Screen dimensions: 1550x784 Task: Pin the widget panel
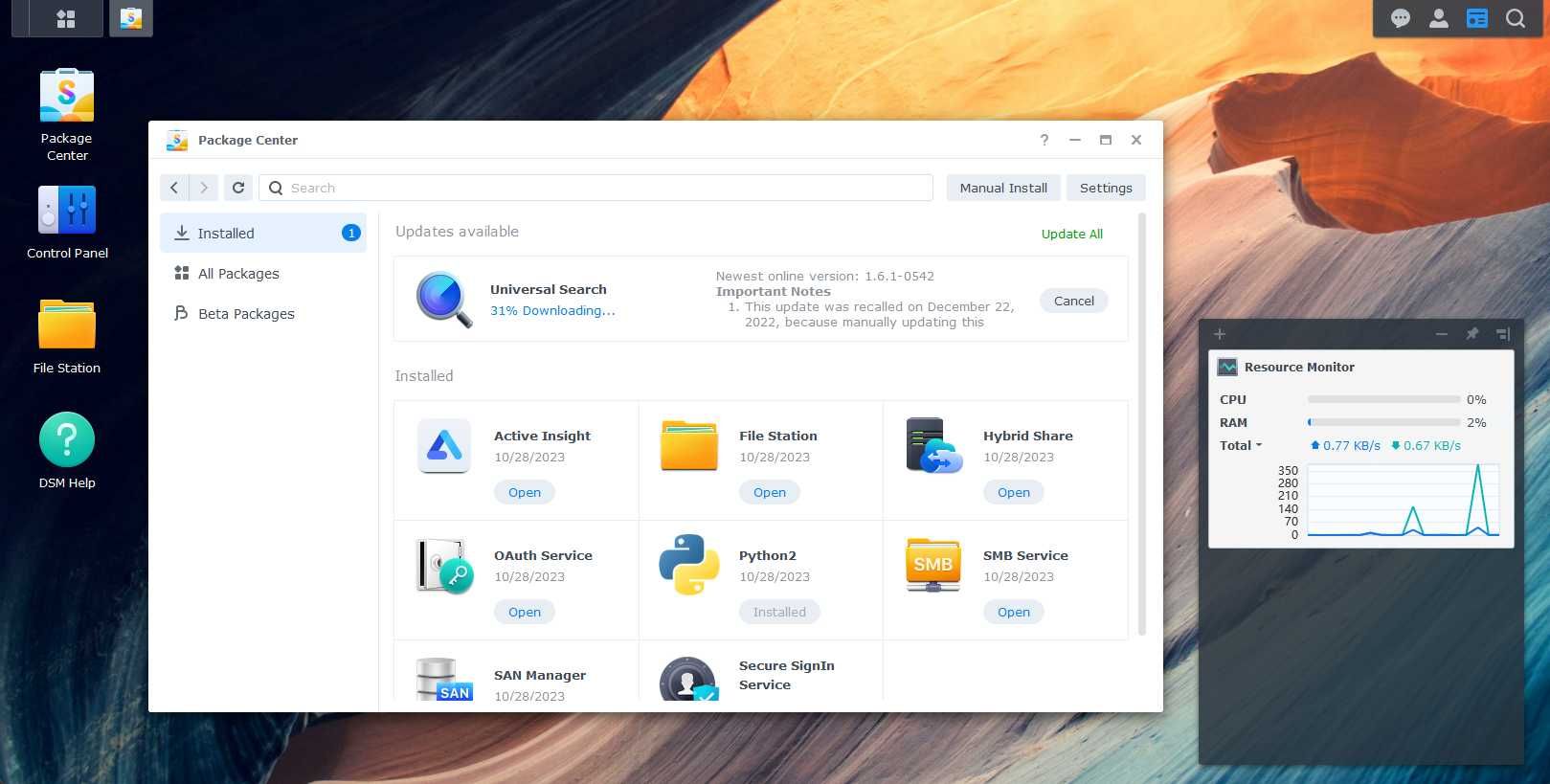tap(1472, 334)
